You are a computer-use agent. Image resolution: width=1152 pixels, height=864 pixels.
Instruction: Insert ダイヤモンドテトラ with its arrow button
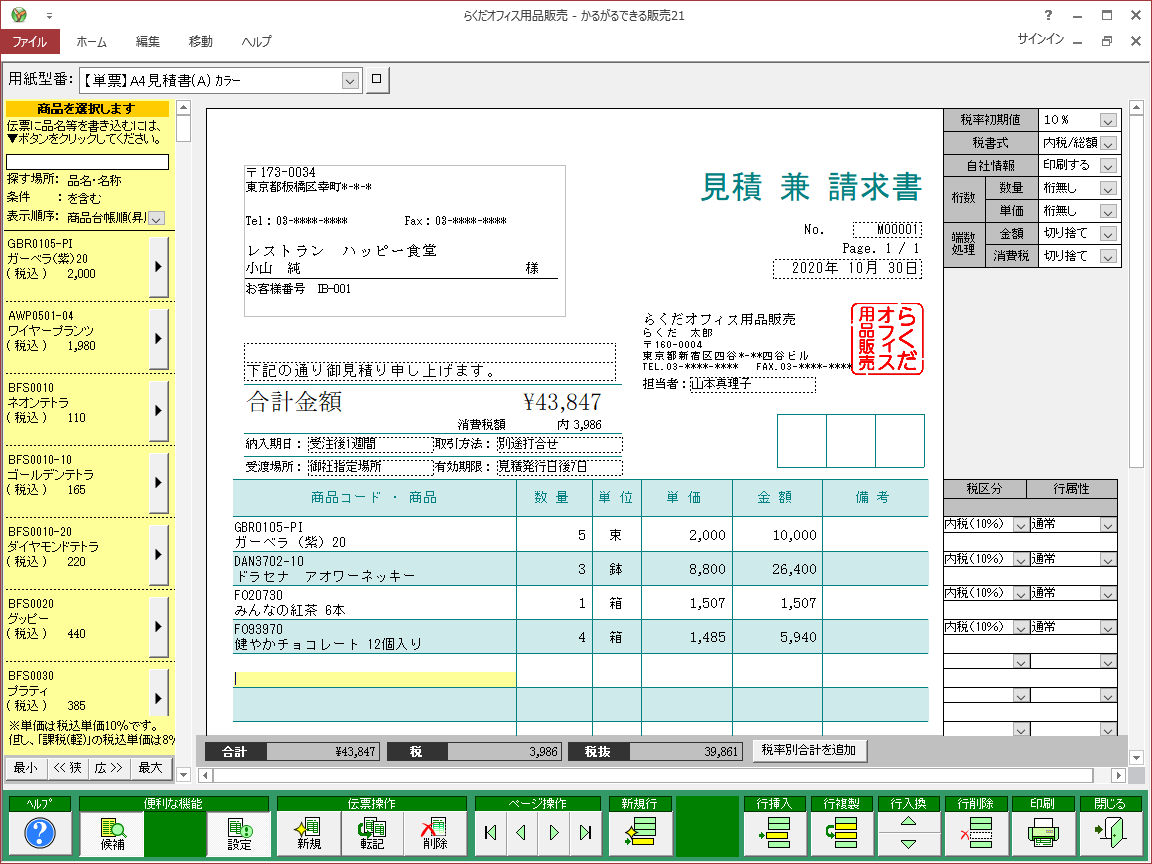(x=158, y=555)
